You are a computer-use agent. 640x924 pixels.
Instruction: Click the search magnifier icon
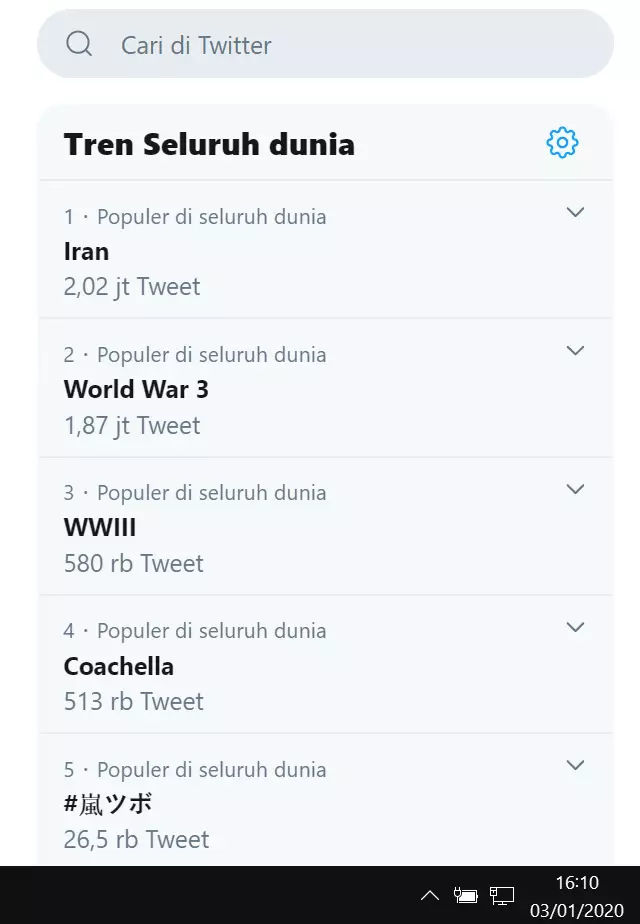point(79,44)
